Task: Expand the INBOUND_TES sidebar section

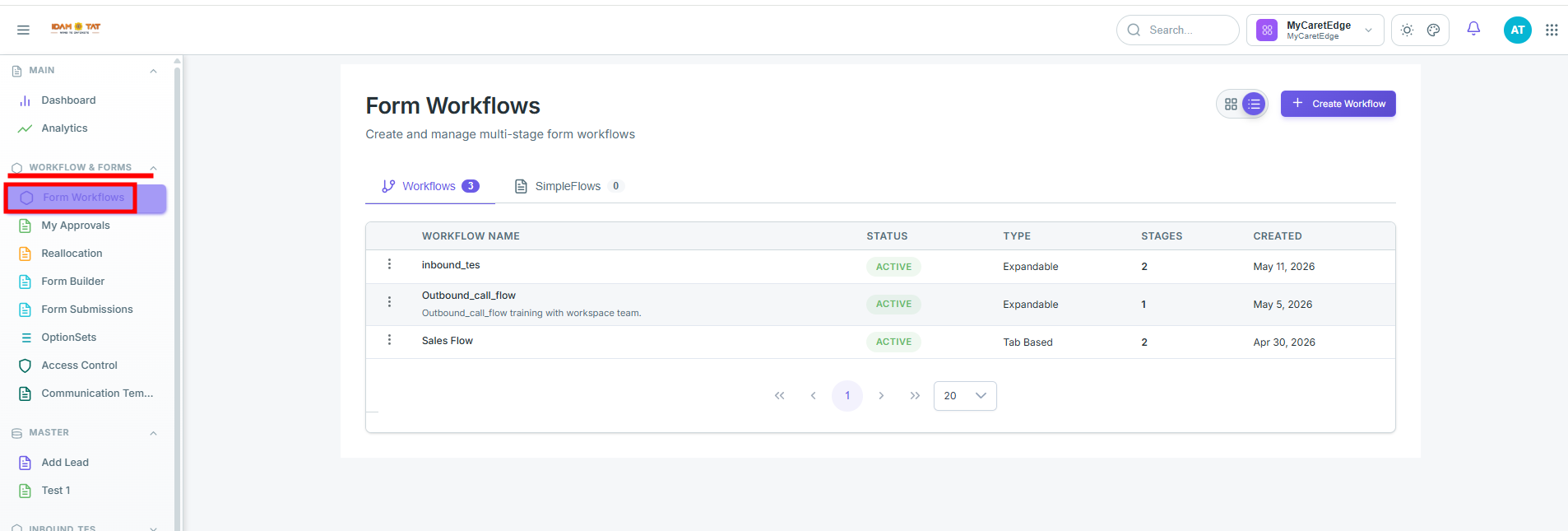Action: pos(153,528)
